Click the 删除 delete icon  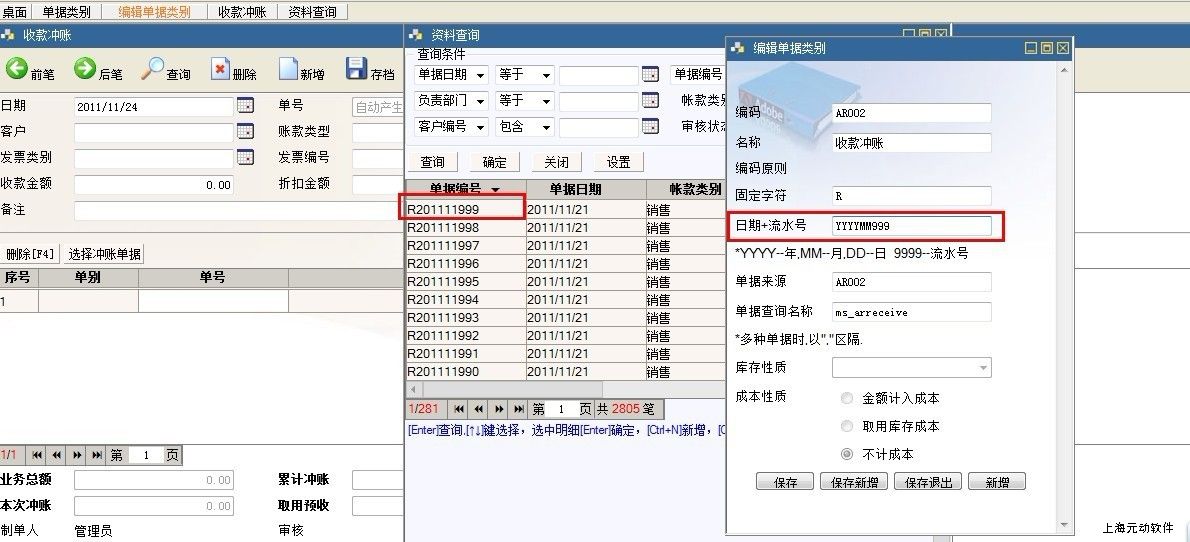pyautogui.click(x=221, y=69)
